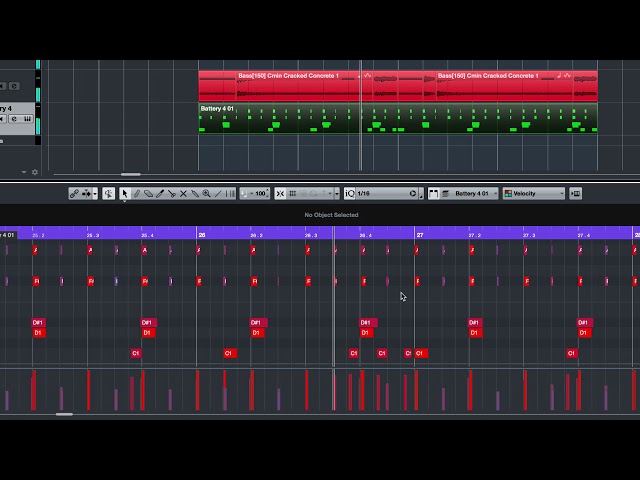Select the D#1 note at bar 25.4
The image size is (640, 480).
click(147, 322)
